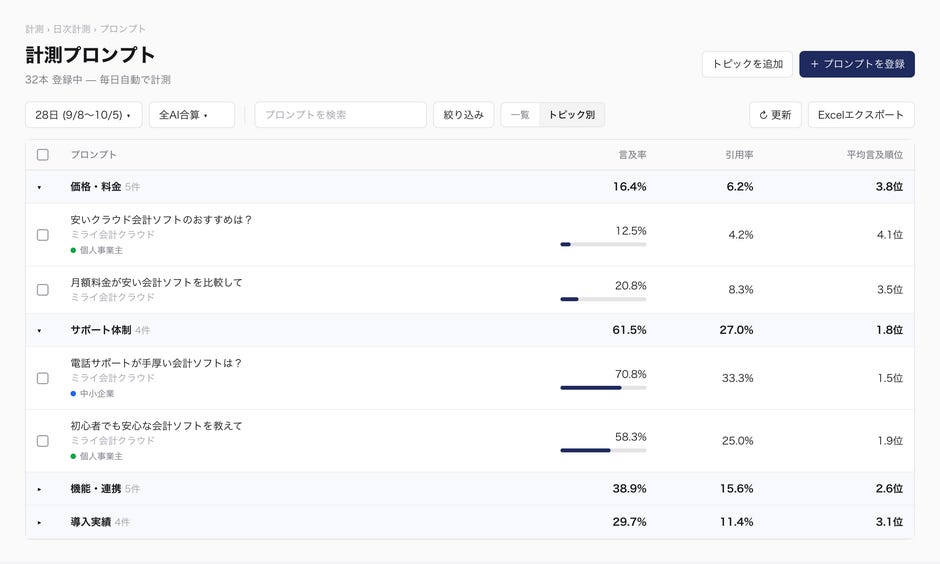940x564 pixels.
Task: Click the 日次計測 breadcrumb link
Action: coord(71,29)
